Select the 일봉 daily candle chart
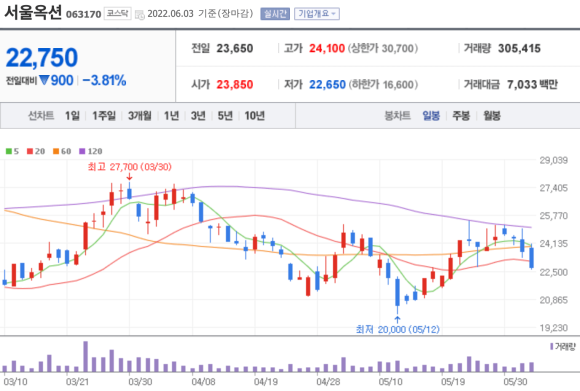This screenshot has height=391, width=580. 431,116
